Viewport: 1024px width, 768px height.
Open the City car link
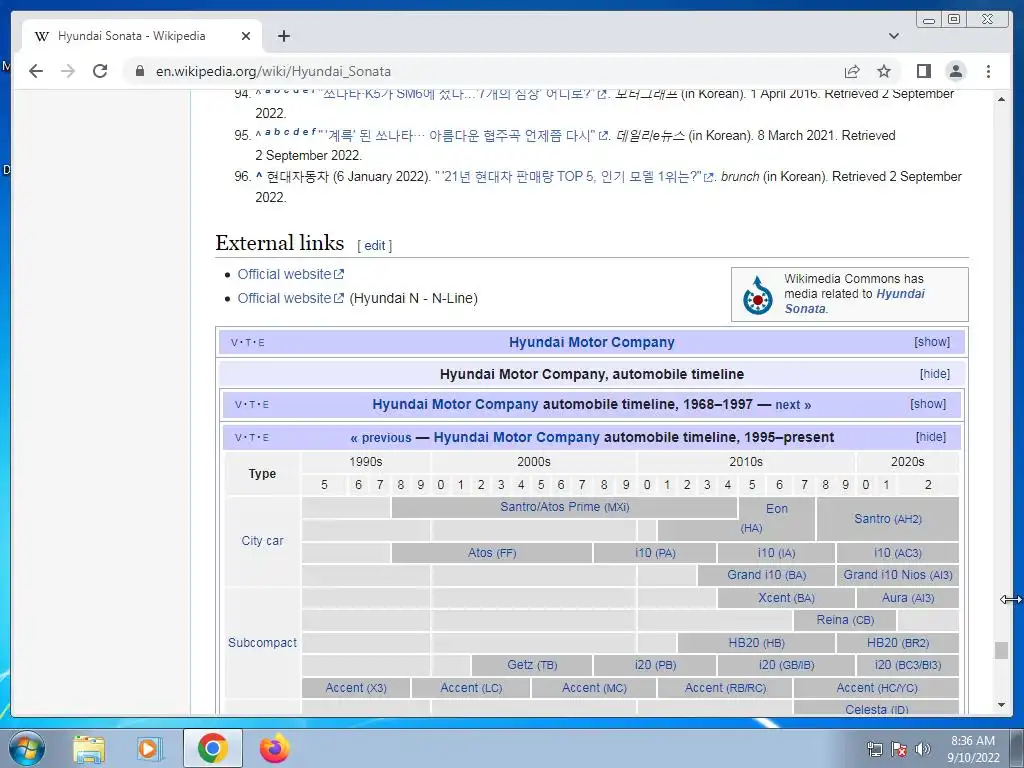[x=262, y=541]
